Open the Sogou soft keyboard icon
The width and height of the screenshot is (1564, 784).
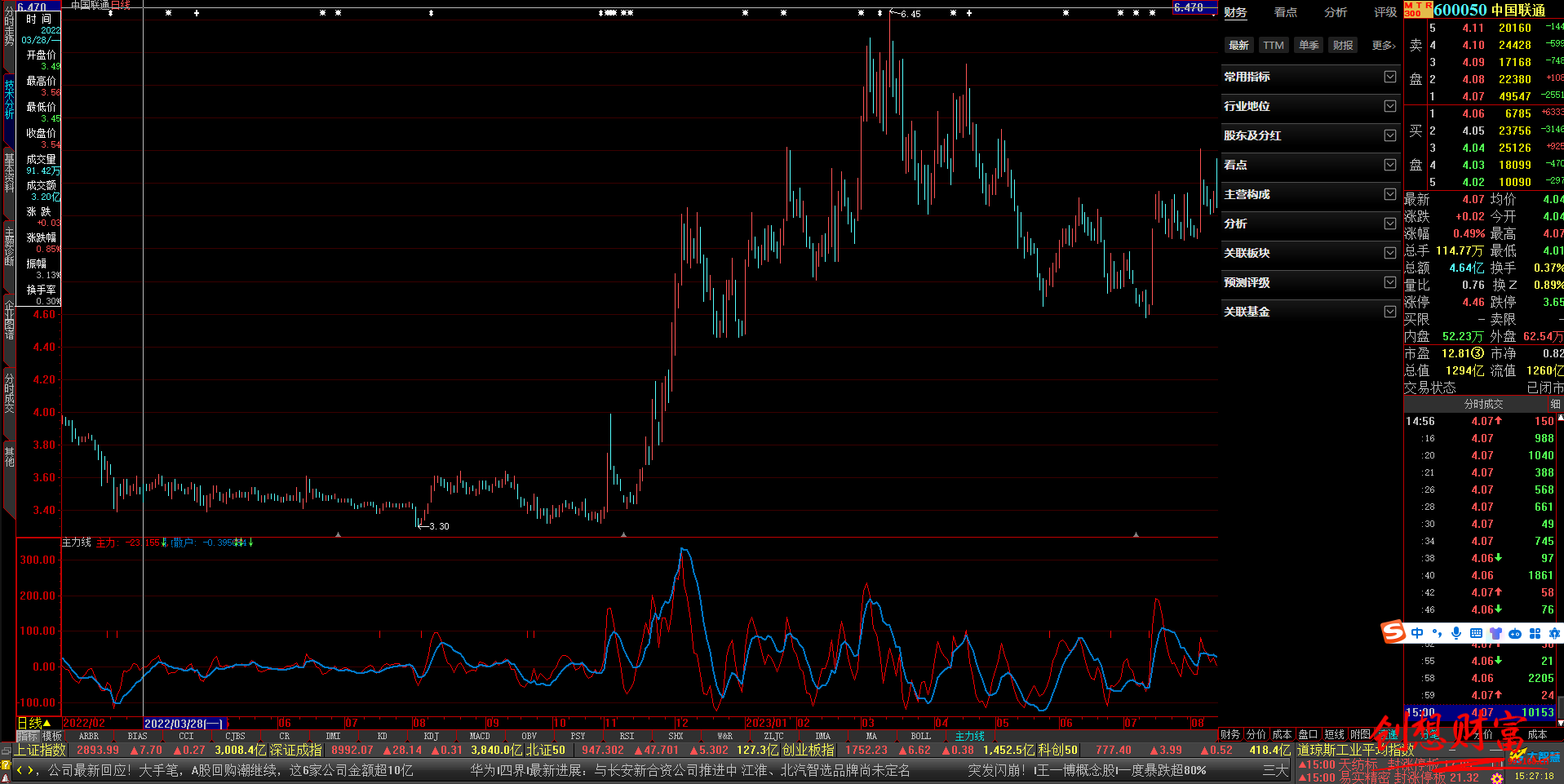(1476, 633)
